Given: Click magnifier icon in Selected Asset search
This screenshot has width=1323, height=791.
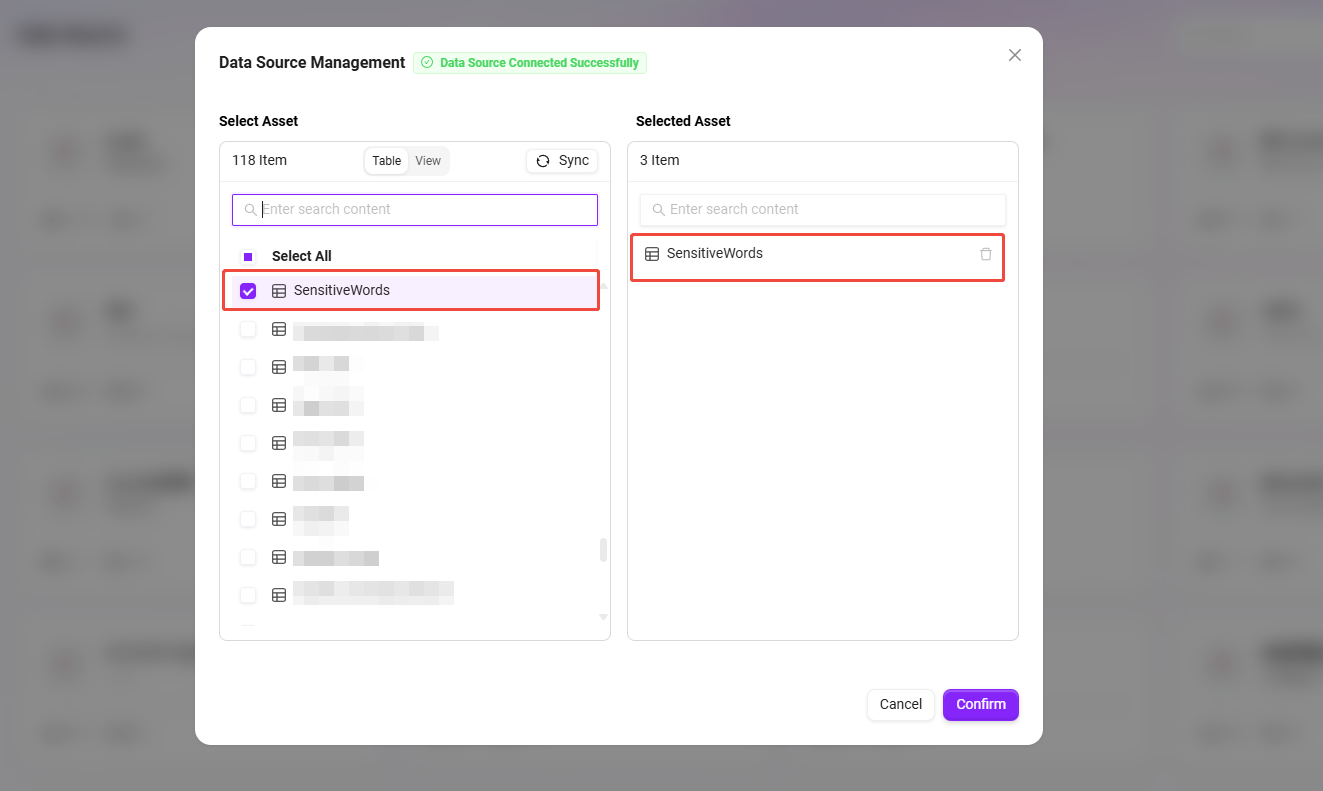Looking at the screenshot, I should point(658,210).
